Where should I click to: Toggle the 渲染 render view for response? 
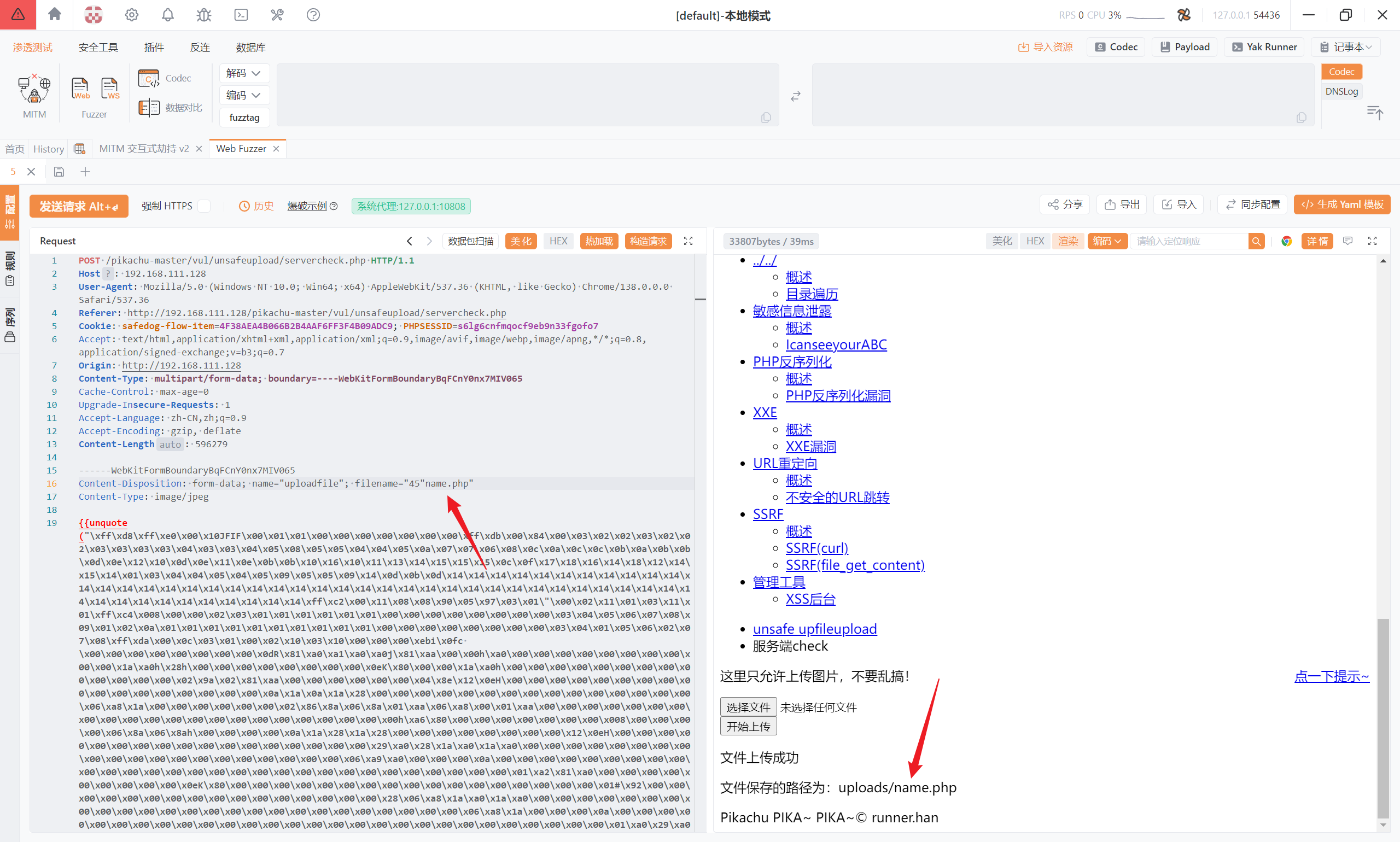click(1067, 241)
